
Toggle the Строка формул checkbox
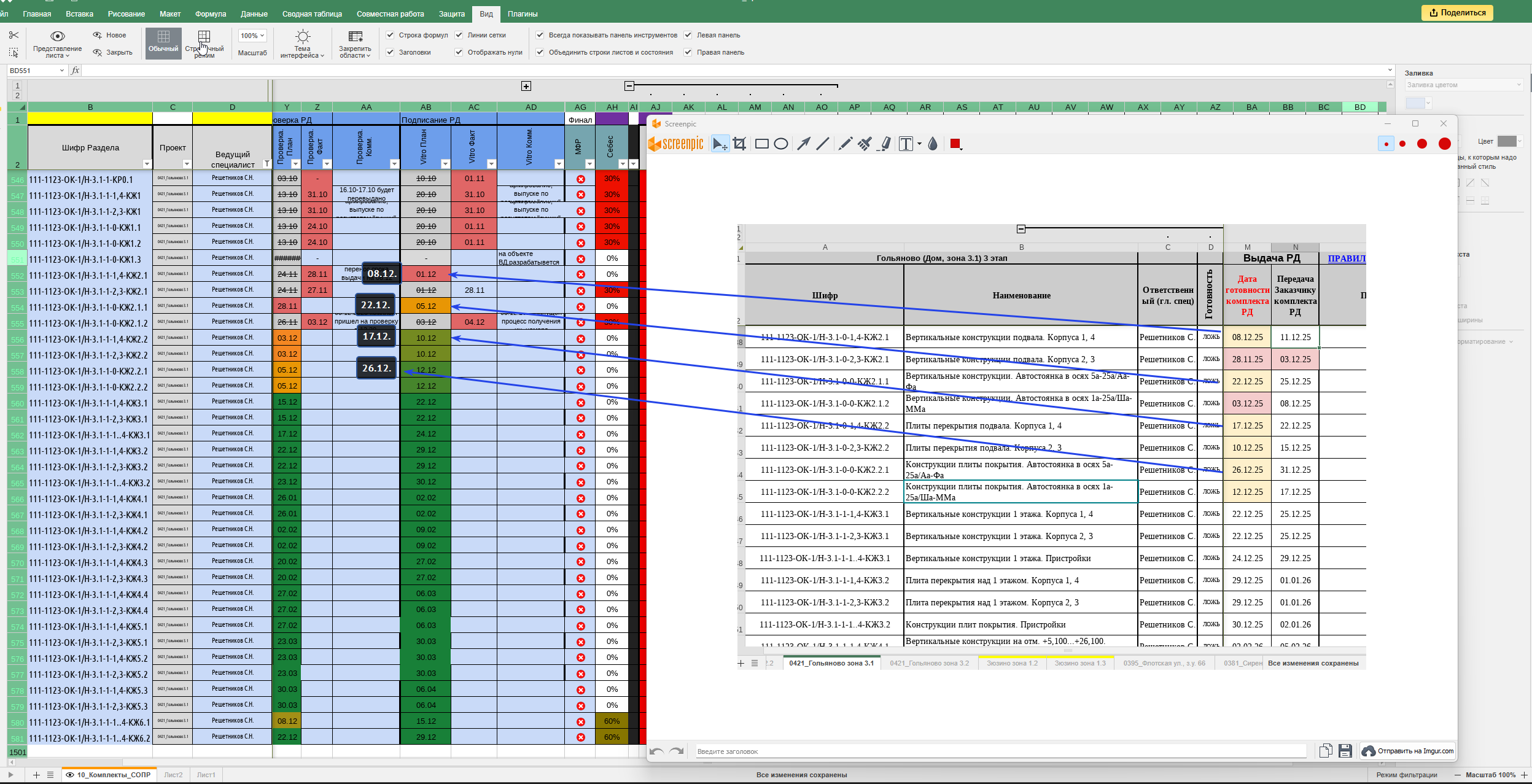(390, 35)
